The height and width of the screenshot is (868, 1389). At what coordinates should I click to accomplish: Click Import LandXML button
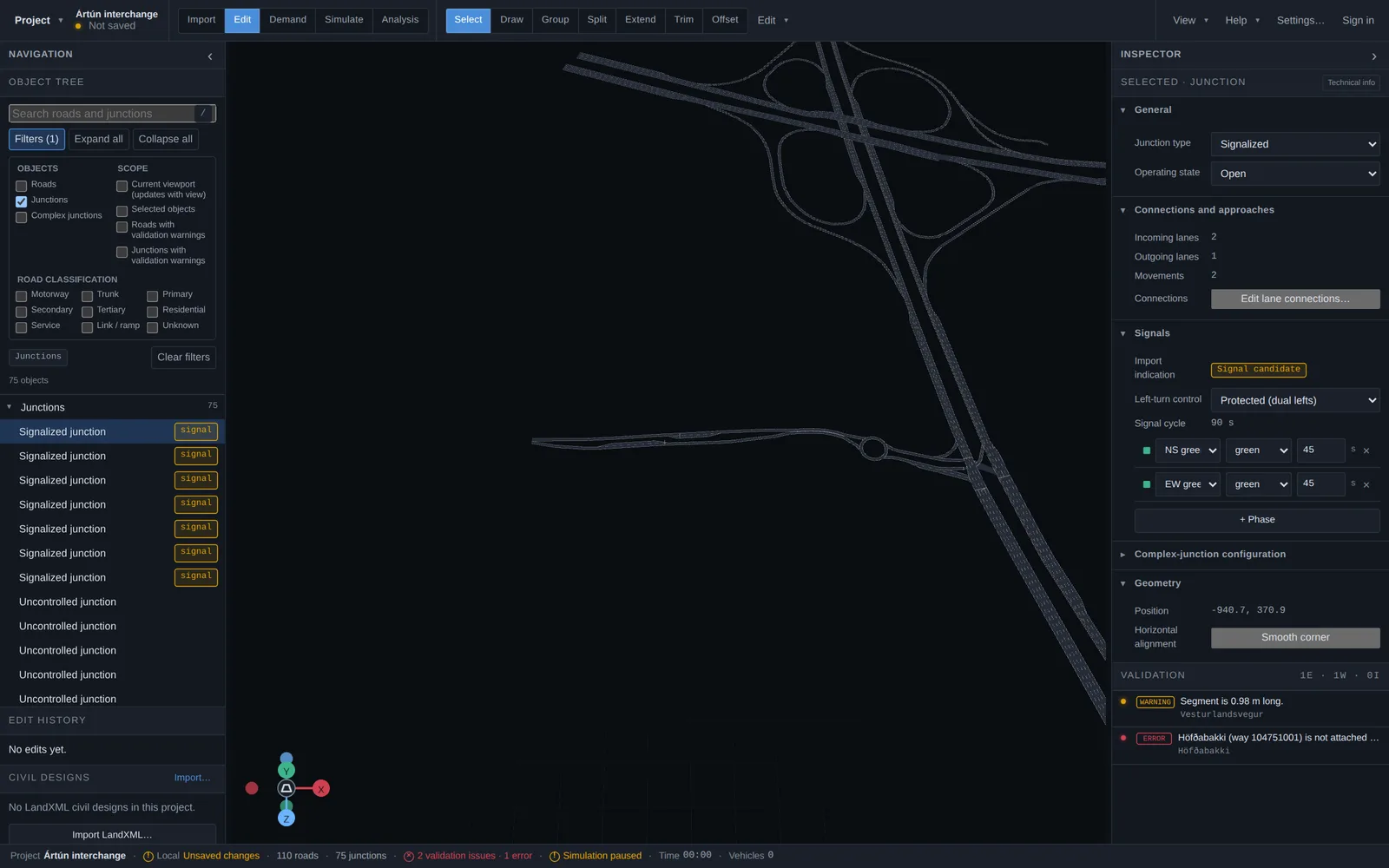112,834
